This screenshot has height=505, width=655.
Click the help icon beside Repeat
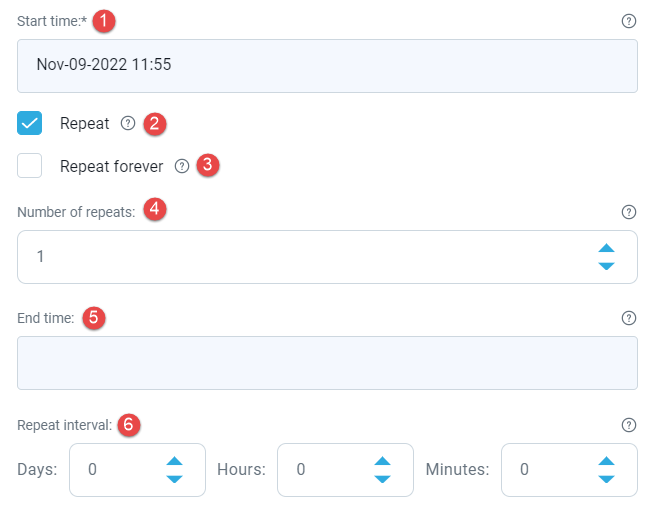pos(127,124)
